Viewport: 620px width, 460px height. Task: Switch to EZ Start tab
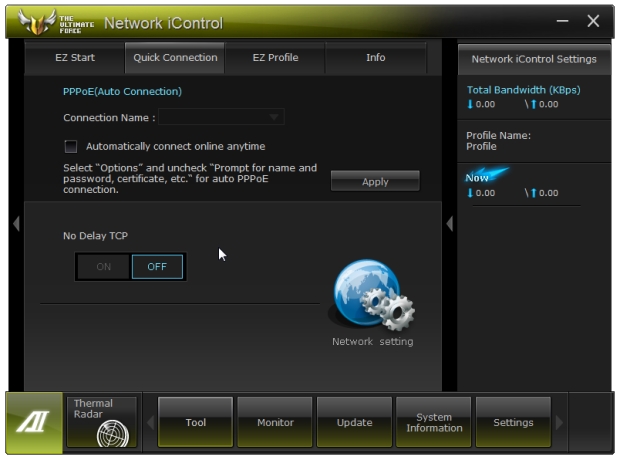[x=75, y=58]
